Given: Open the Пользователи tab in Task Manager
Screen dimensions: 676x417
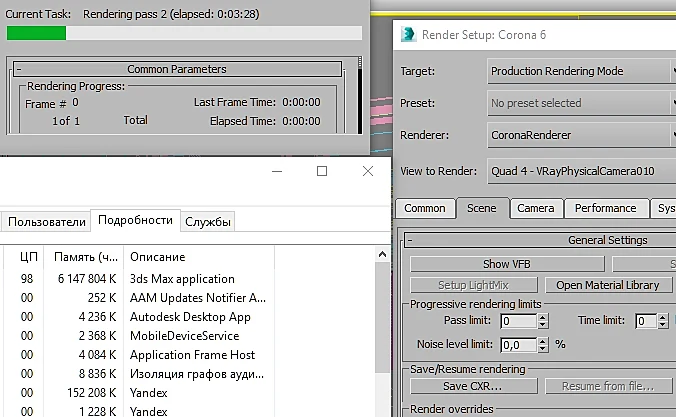Looking at the screenshot, I should pyautogui.click(x=47, y=222).
